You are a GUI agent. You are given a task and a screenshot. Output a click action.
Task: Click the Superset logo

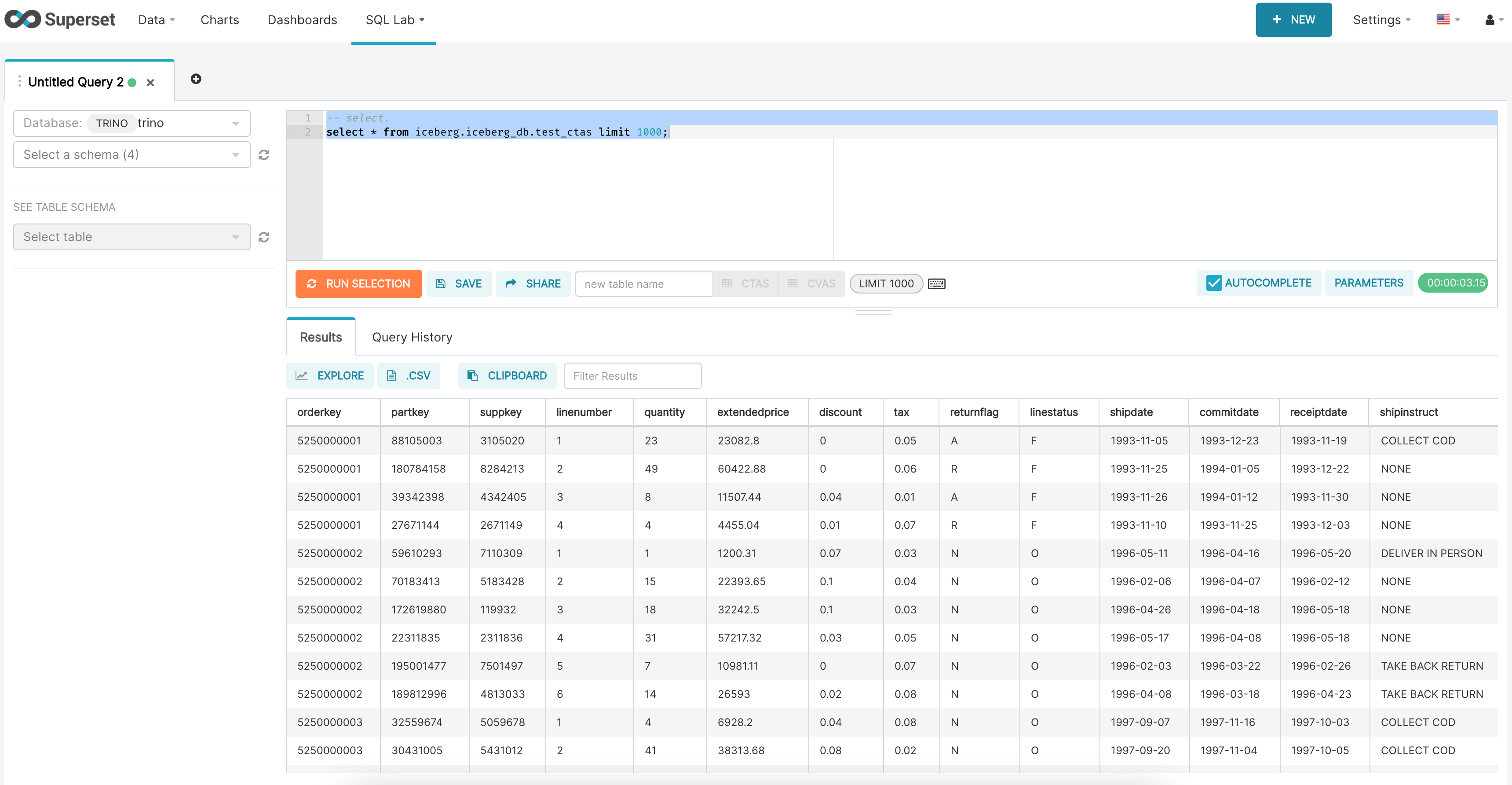tap(59, 19)
